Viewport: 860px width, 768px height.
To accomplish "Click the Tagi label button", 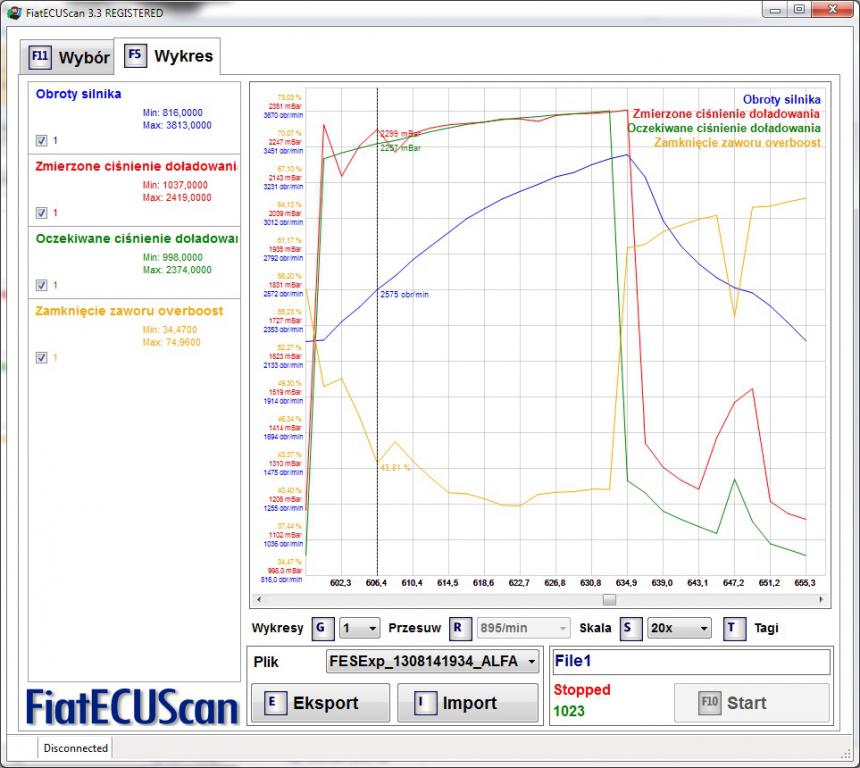I will tap(766, 628).
